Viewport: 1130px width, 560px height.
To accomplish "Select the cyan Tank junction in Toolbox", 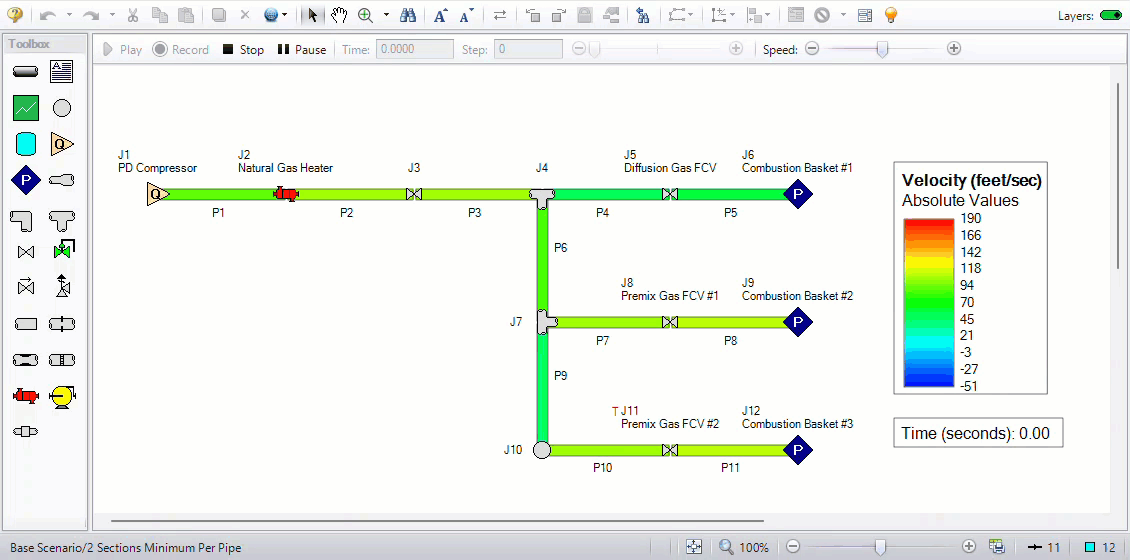I will click(x=26, y=144).
